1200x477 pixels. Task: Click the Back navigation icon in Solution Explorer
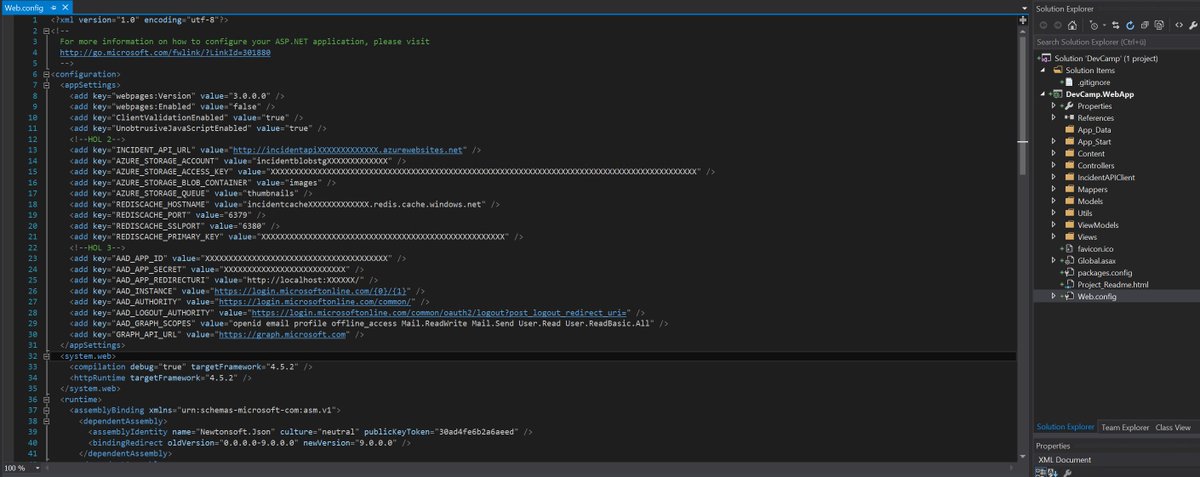[1043, 26]
